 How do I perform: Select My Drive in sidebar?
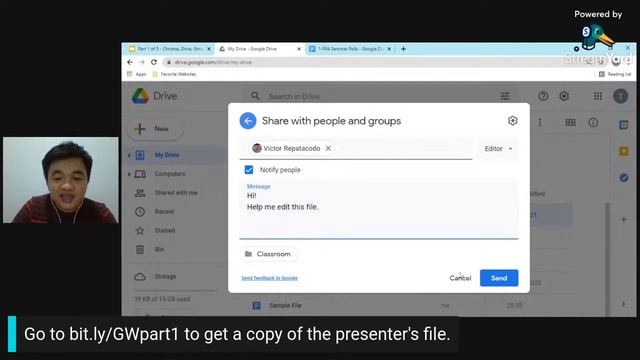coord(167,155)
